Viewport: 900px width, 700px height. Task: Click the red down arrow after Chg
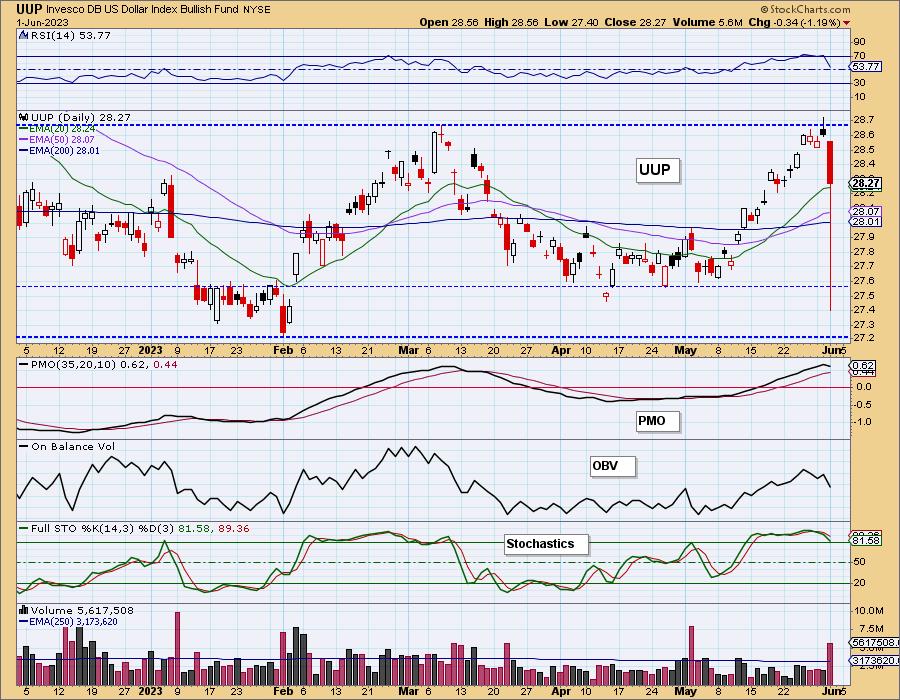(x=846, y=23)
